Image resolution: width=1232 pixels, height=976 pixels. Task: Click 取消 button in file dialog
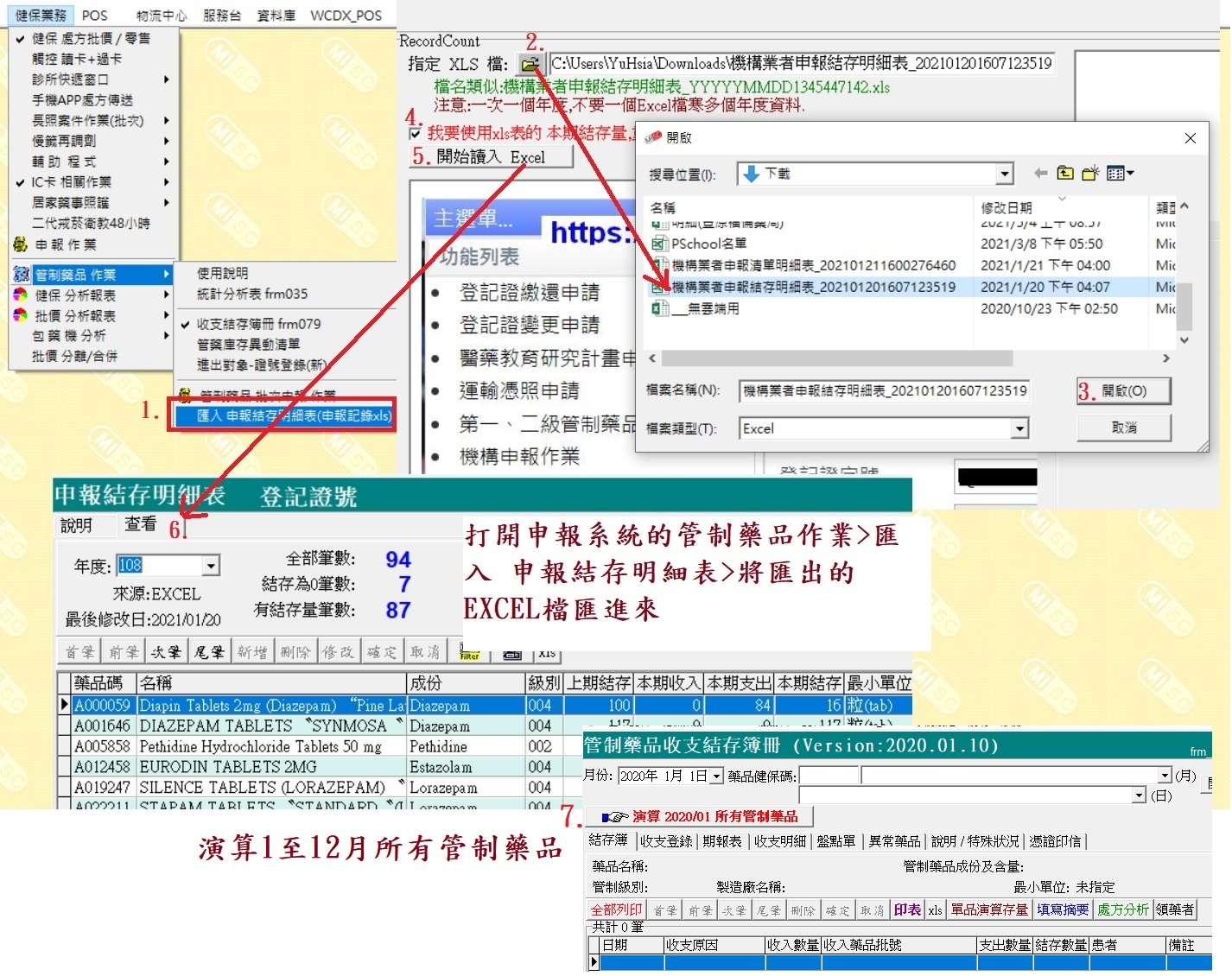click(1124, 428)
